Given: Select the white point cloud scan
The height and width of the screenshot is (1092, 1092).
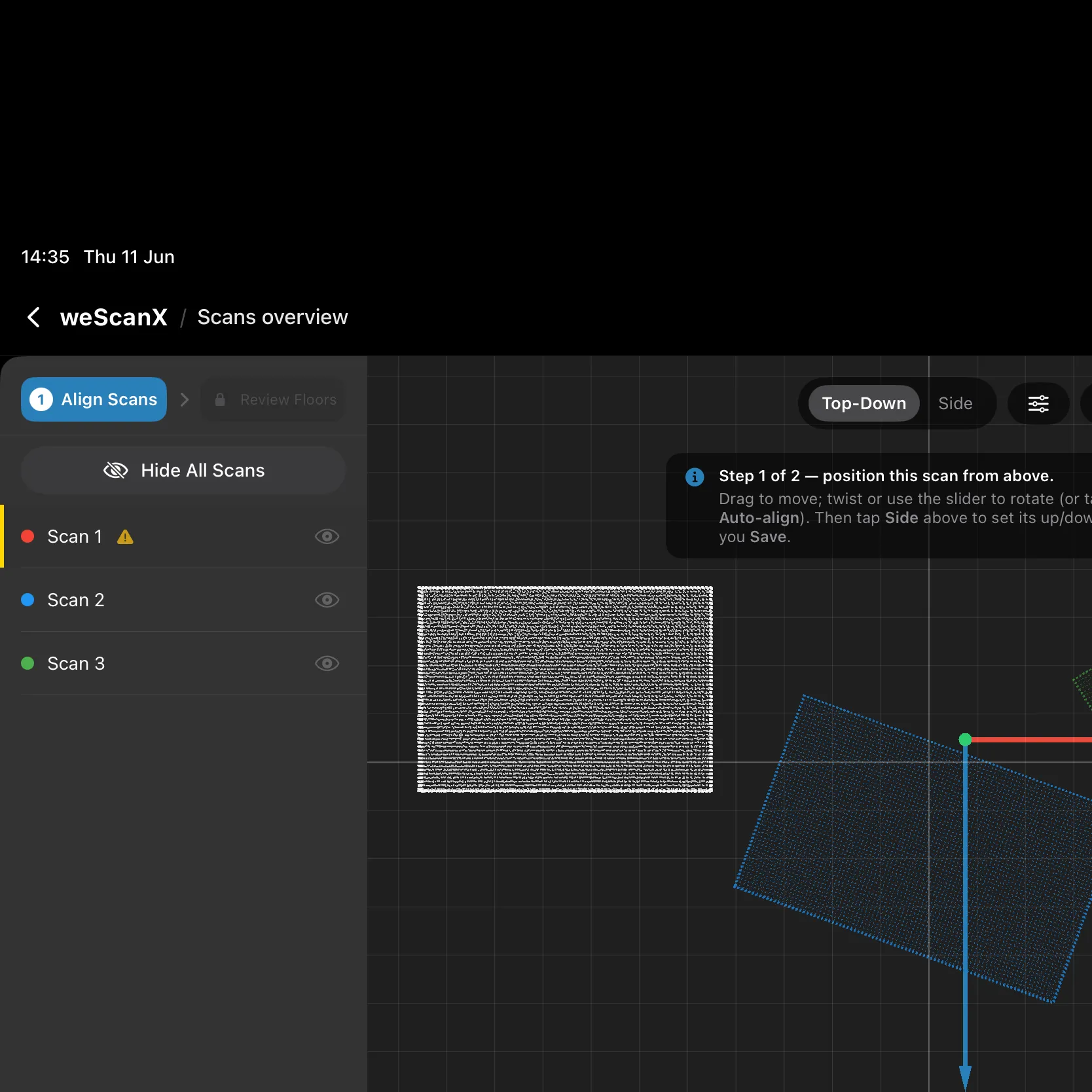Looking at the screenshot, I should click(x=565, y=689).
